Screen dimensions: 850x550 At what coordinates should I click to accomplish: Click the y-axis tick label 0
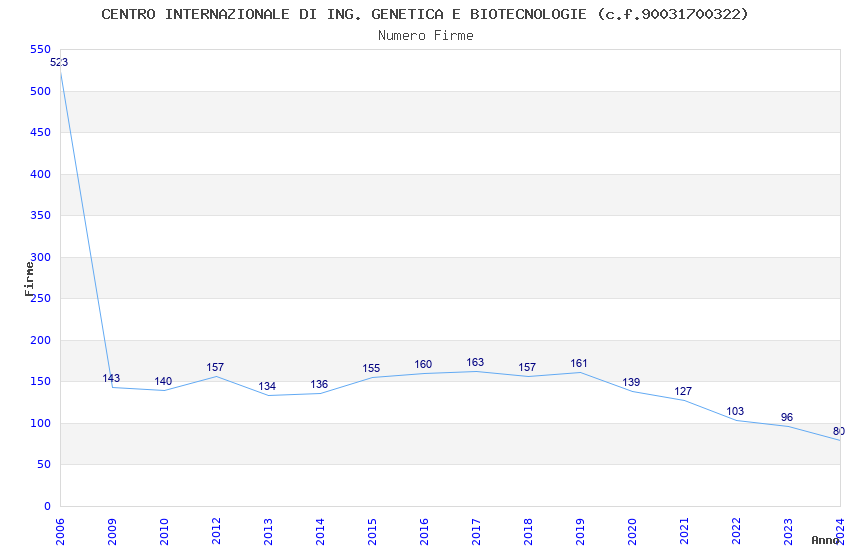(x=48, y=506)
